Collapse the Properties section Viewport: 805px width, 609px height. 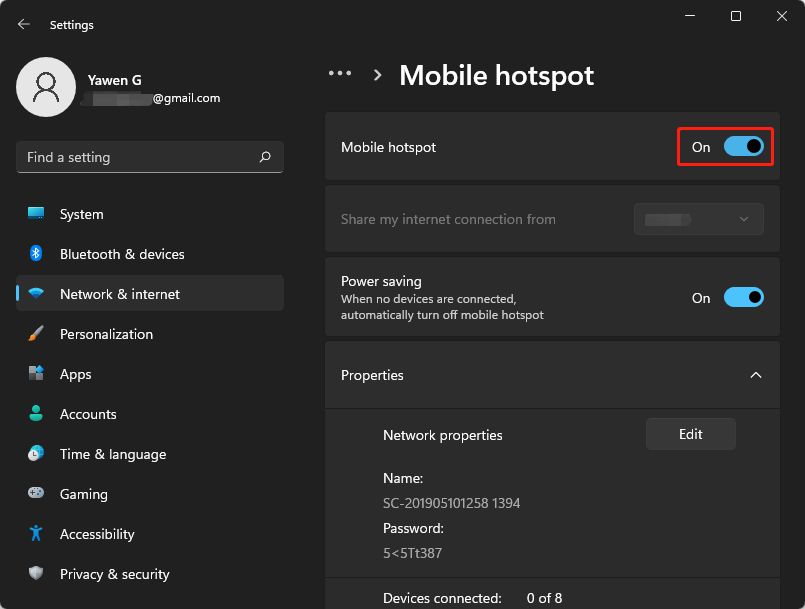756,375
